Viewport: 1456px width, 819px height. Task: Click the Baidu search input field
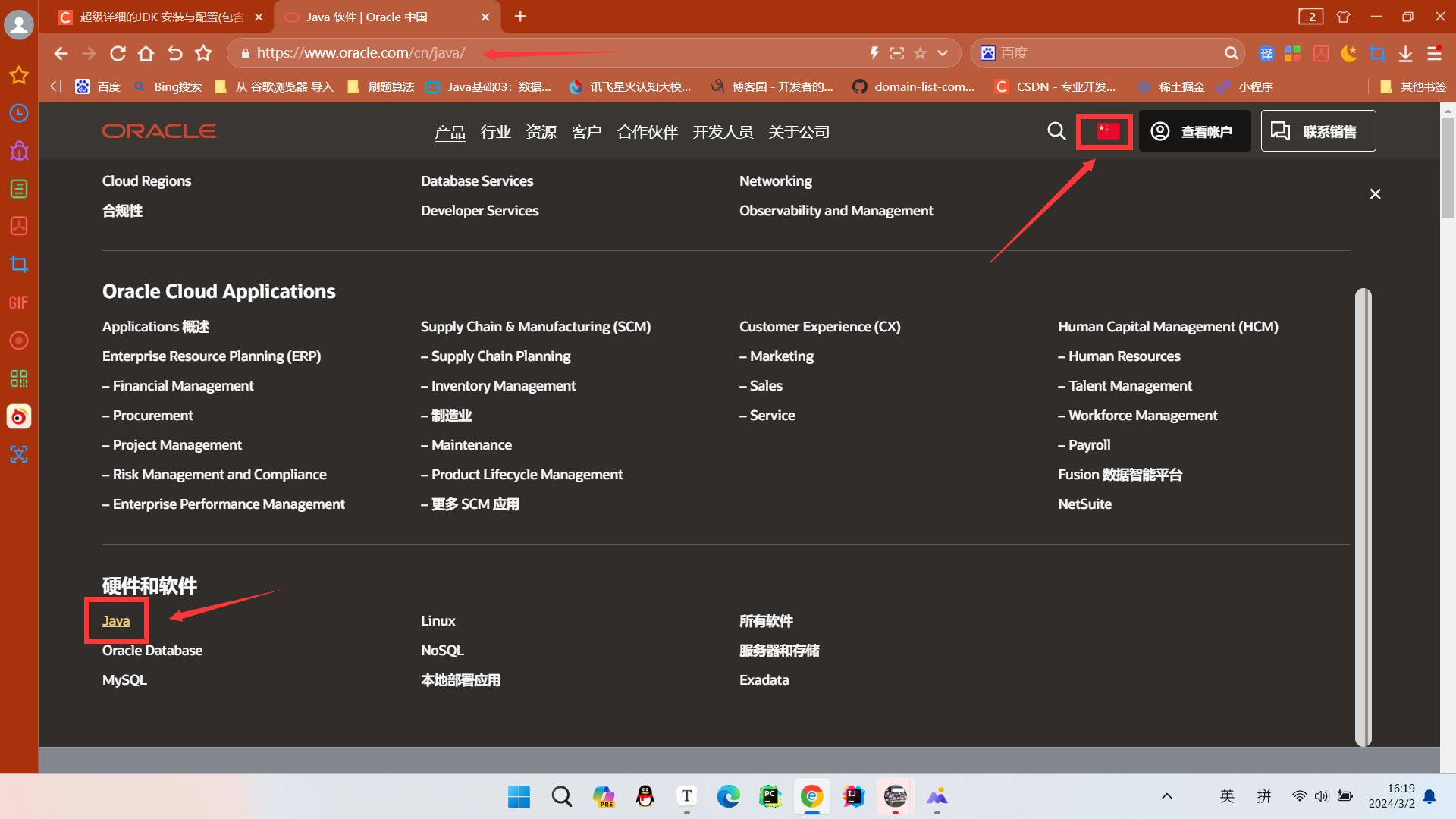(x=1107, y=53)
